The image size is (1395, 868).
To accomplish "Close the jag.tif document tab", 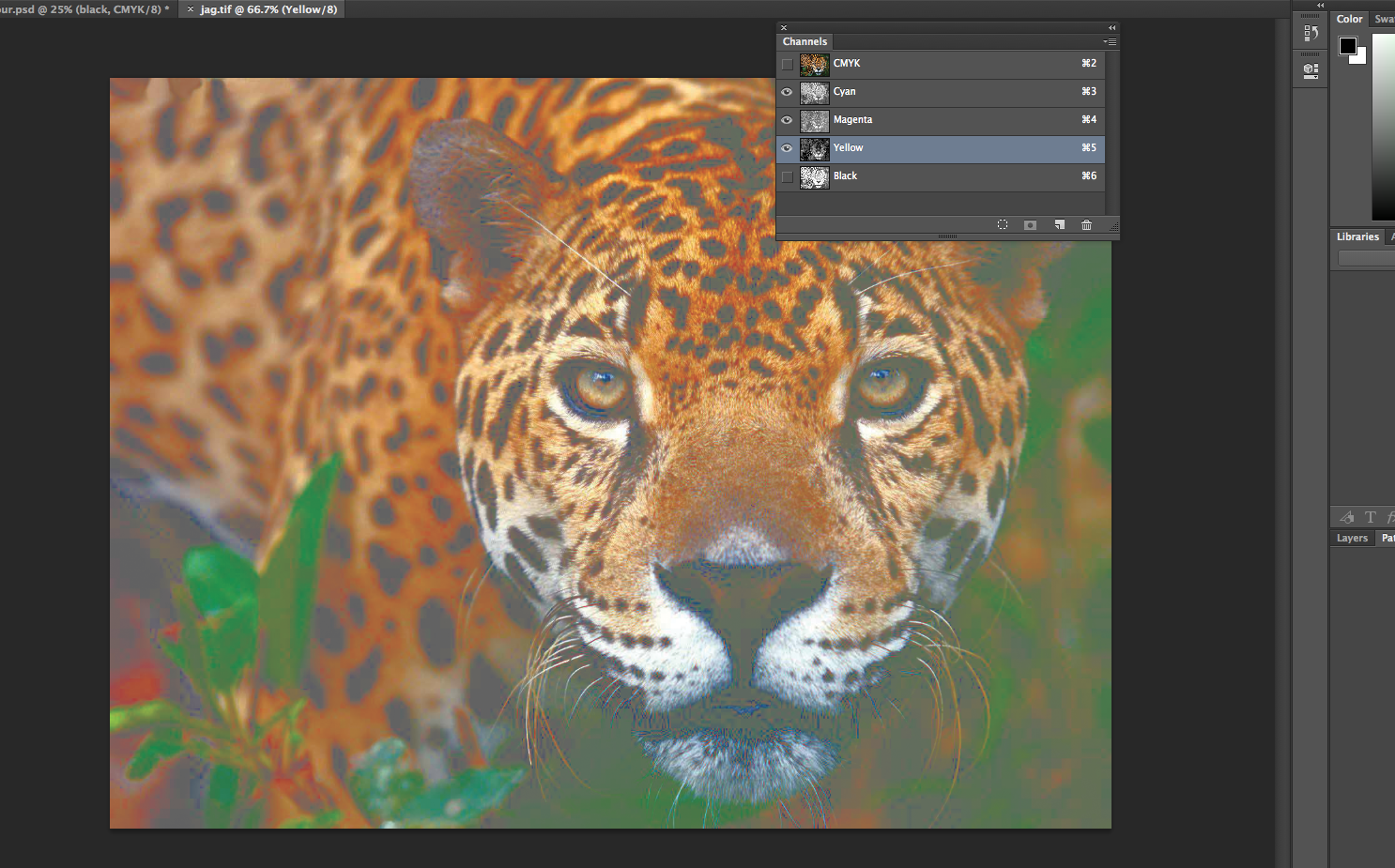I will [191, 9].
